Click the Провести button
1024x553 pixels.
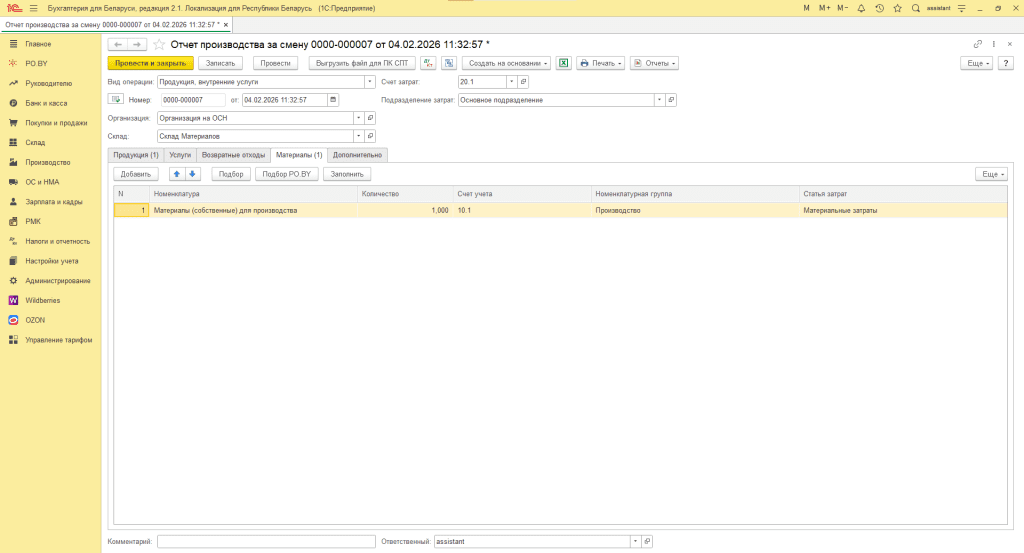pyautogui.click(x=276, y=63)
